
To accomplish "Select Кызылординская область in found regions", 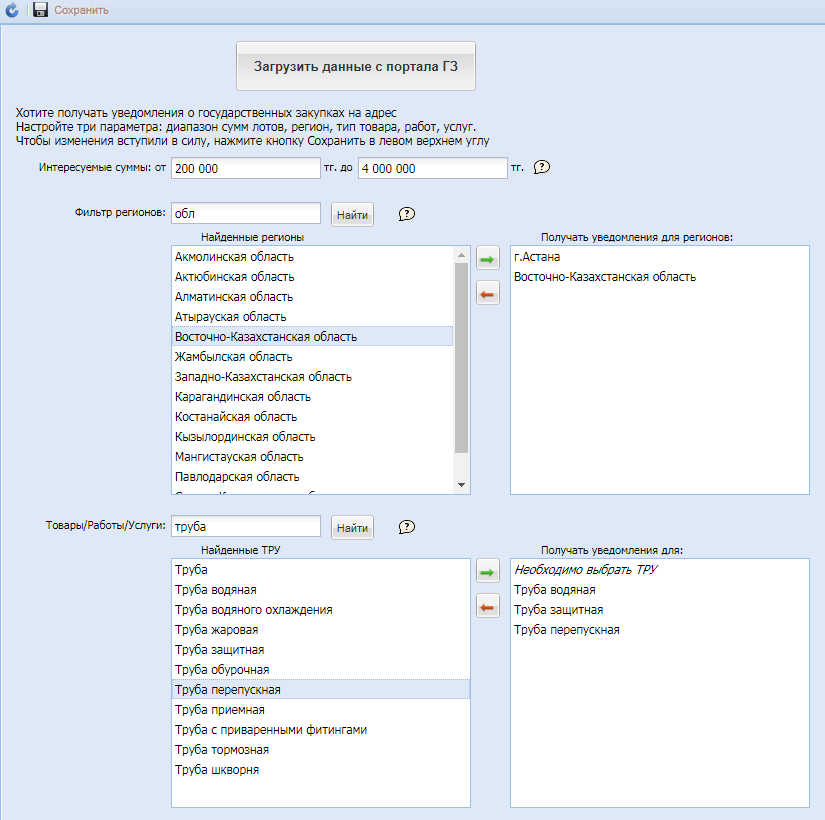I will (x=312, y=437).
